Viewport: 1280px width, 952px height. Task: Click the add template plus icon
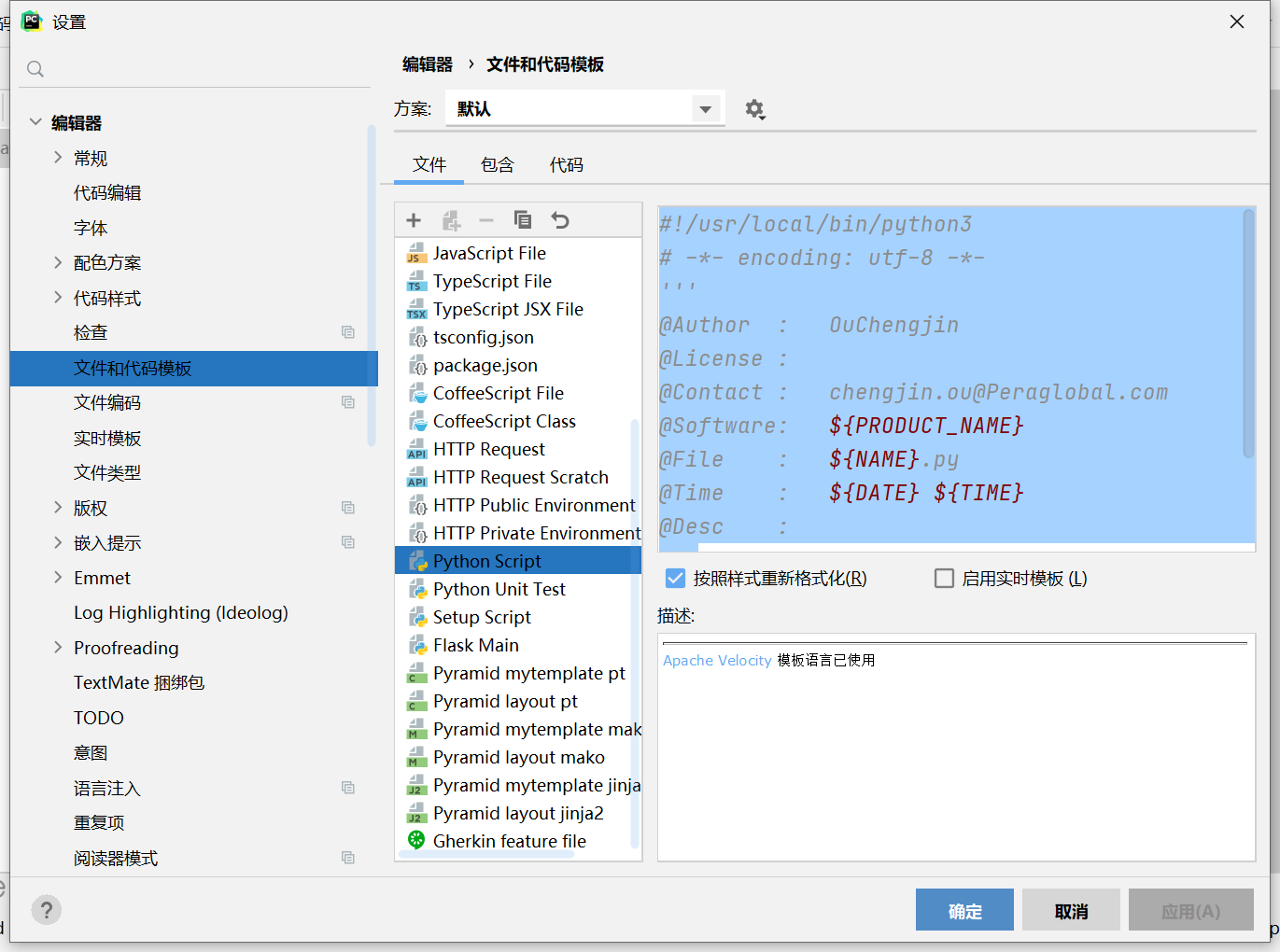coord(414,220)
